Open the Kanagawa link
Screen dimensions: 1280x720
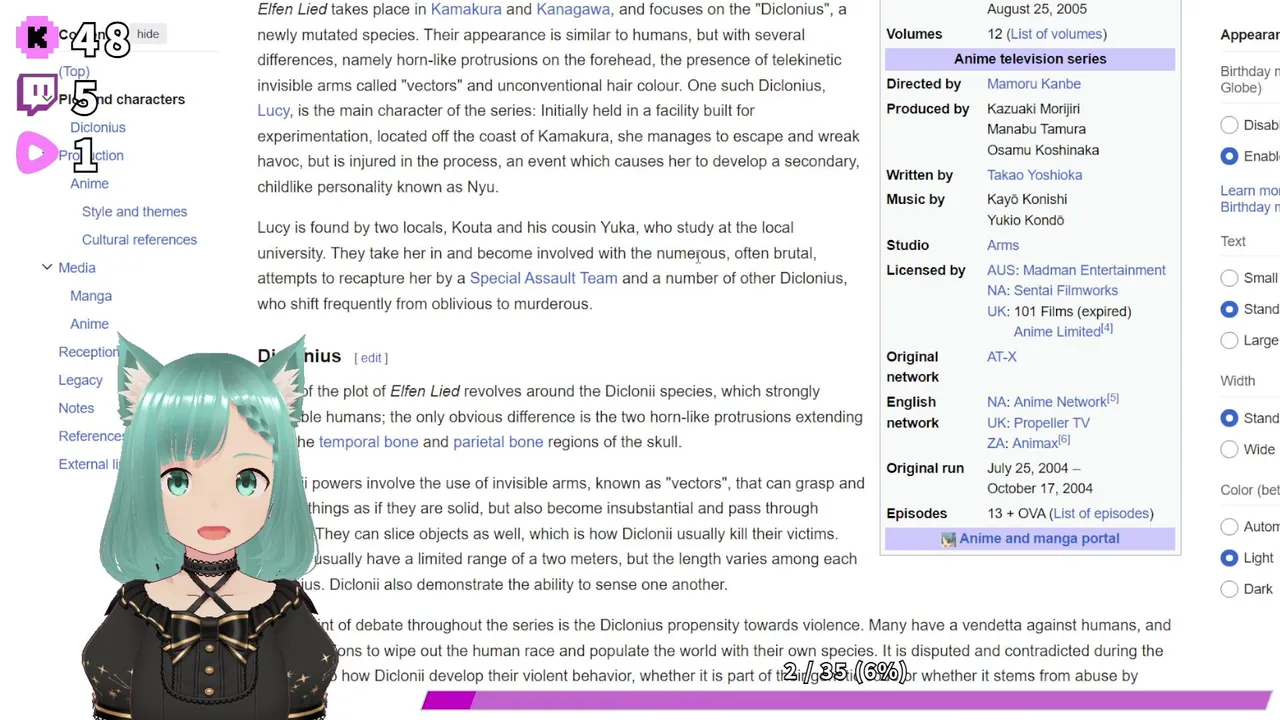point(573,9)
